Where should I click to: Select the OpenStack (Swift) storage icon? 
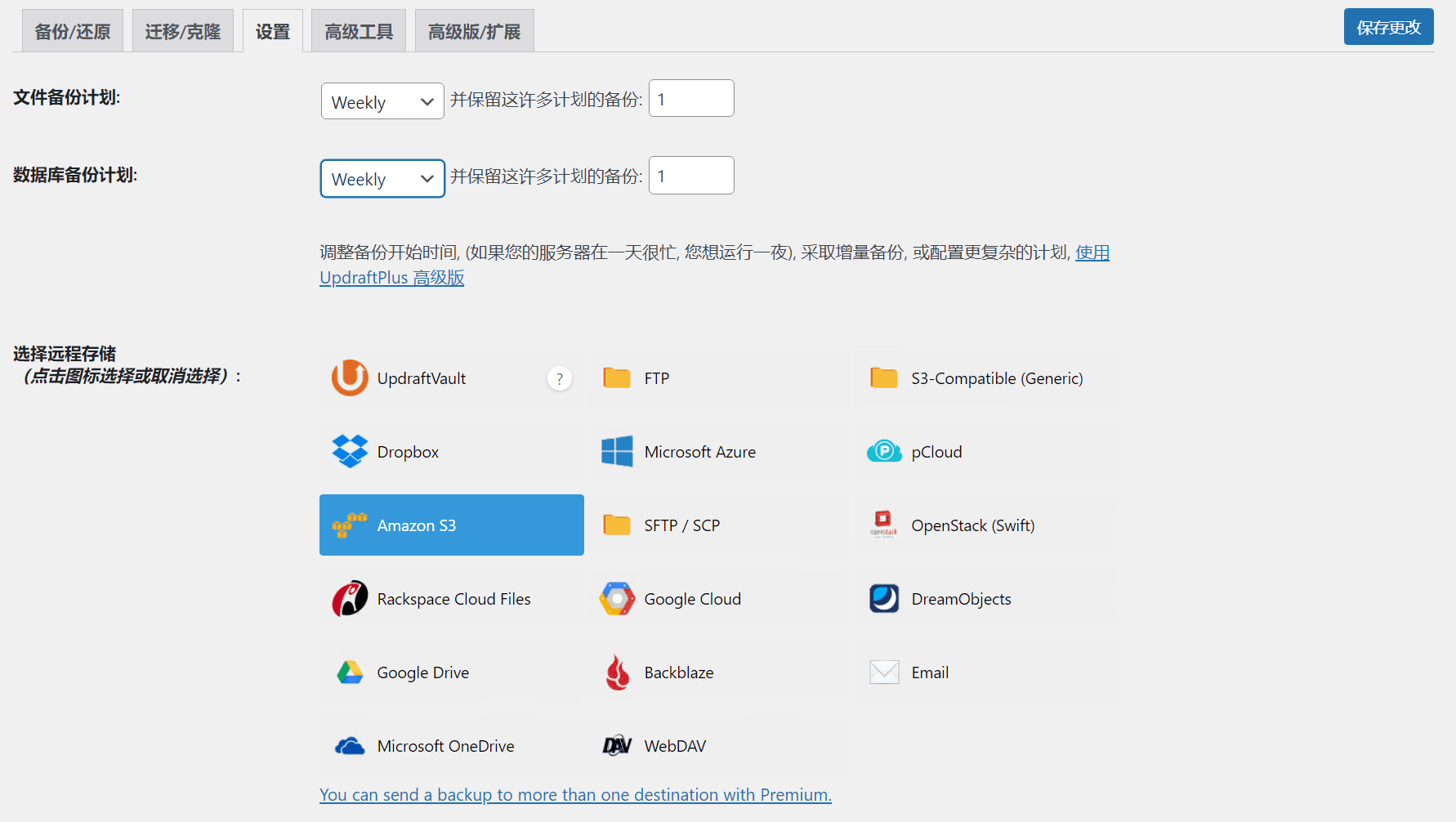tap(950, 525)
